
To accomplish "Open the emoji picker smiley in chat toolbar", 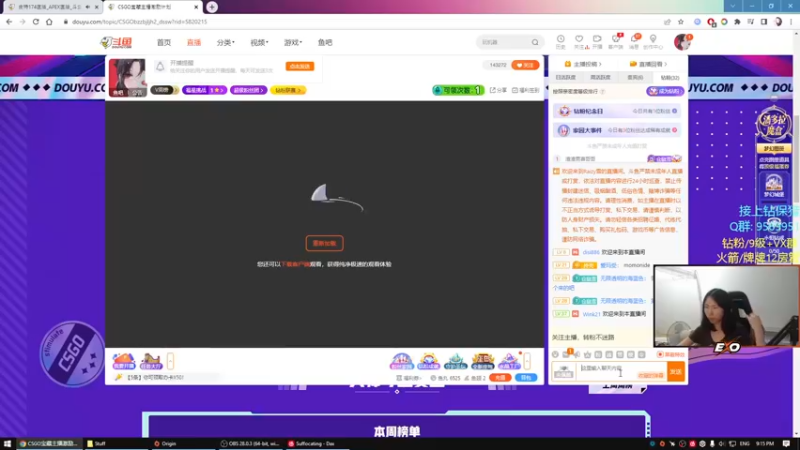I will point(556,354).
